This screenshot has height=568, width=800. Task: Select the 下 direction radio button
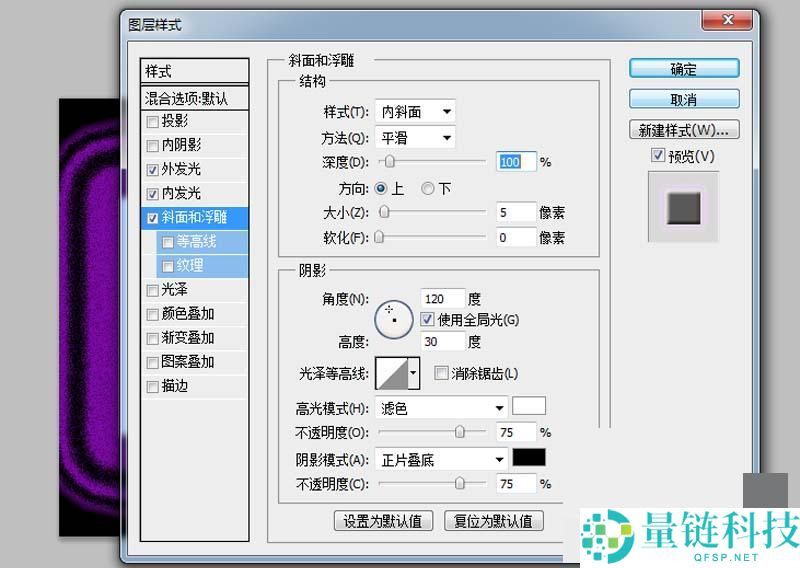[x=428, y=188]
